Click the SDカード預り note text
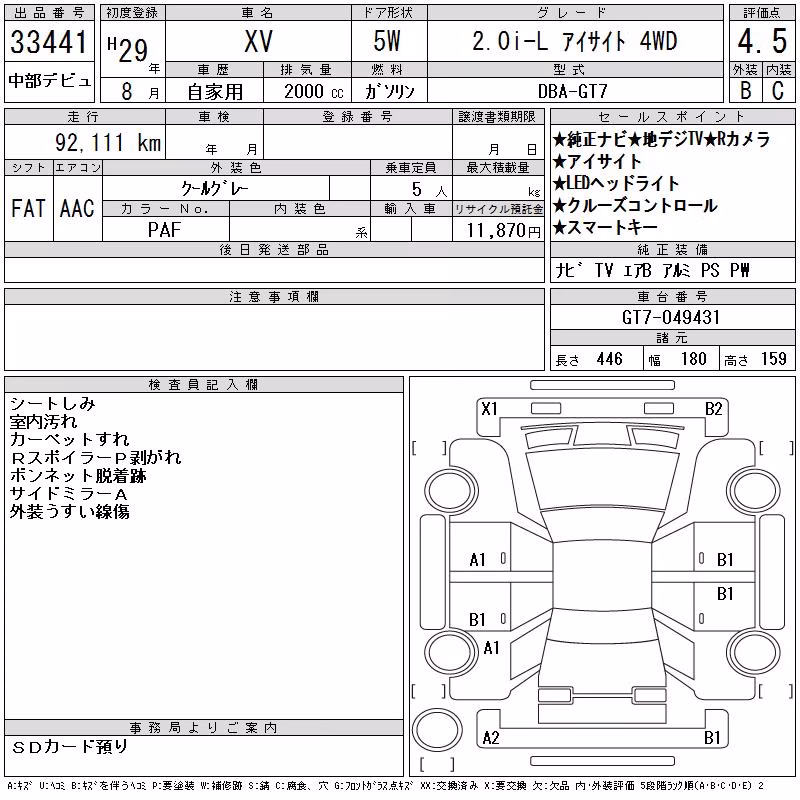 [70, 746]
